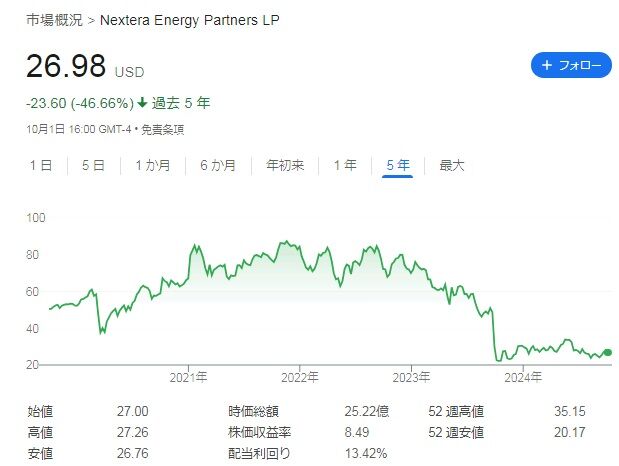
Task: Select the 1年 time range tab
Action: [345, 166]
